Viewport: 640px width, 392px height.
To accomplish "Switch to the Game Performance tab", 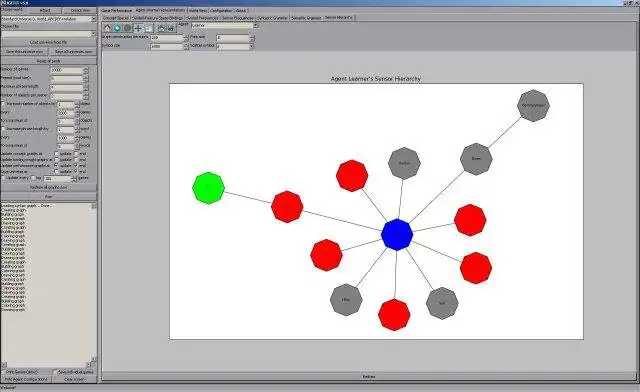I will 117,10.
